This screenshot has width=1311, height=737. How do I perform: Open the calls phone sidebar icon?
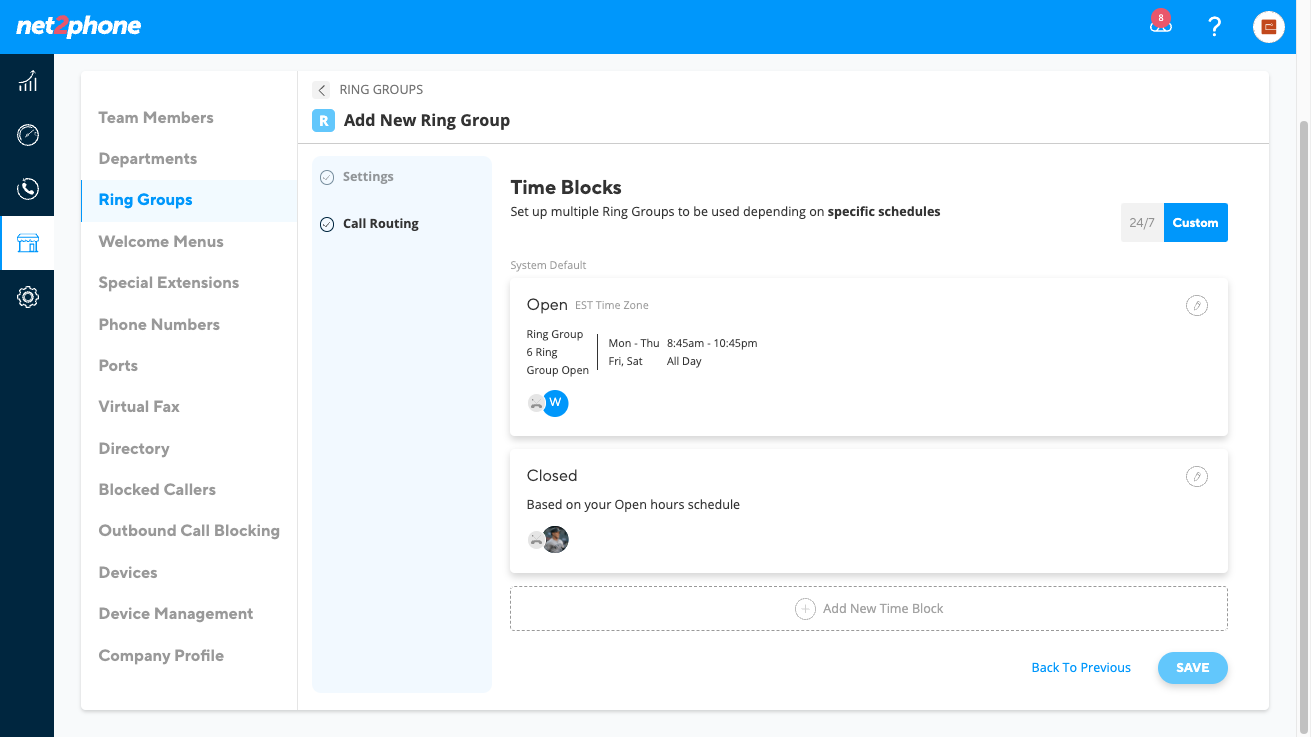pos(27,189)
